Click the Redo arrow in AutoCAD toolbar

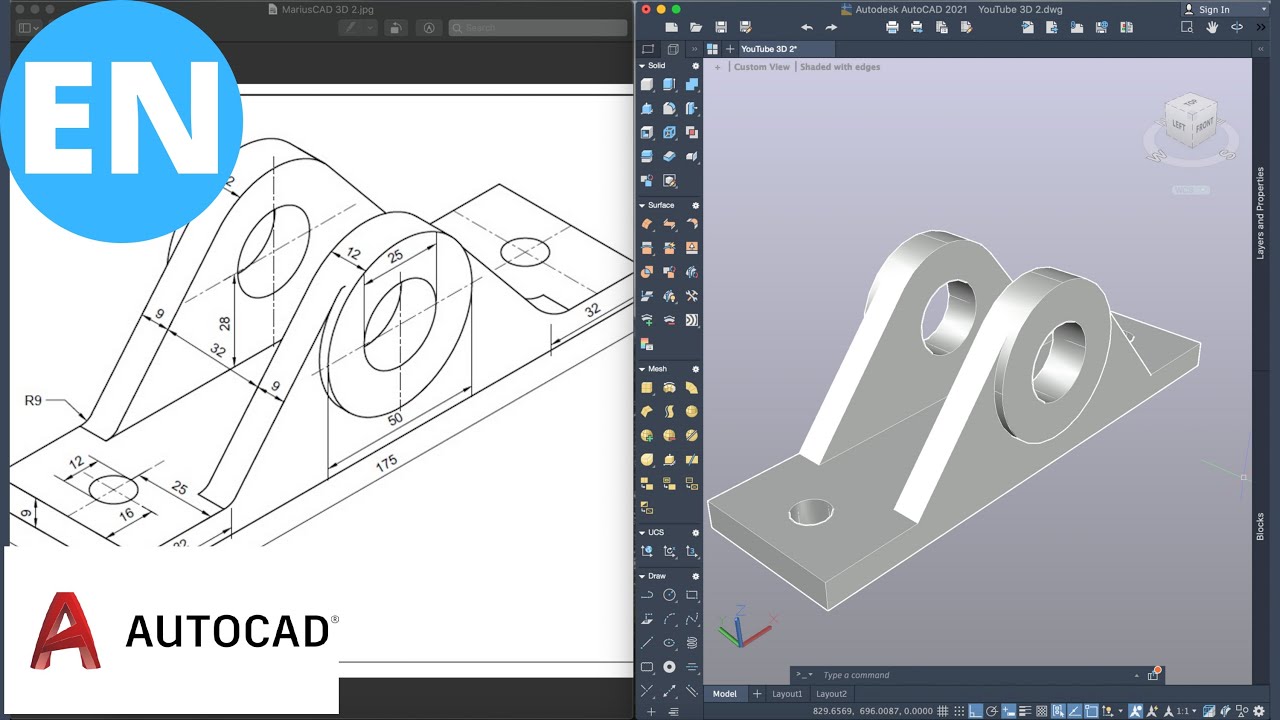[x=831, y=27]
